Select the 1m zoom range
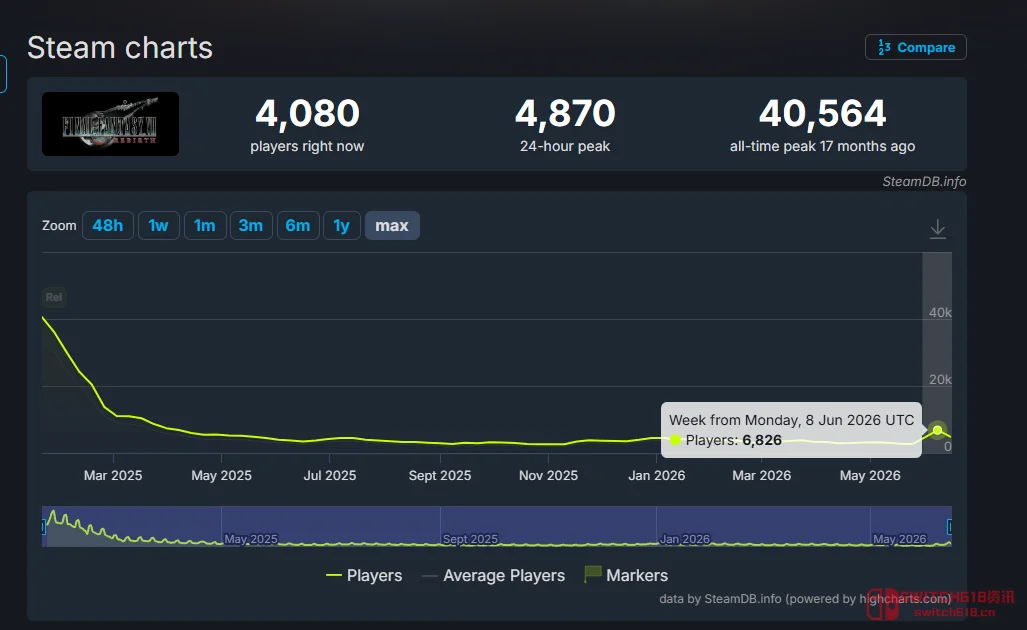This screenshot has height=630, width=1027. (204, 225)
